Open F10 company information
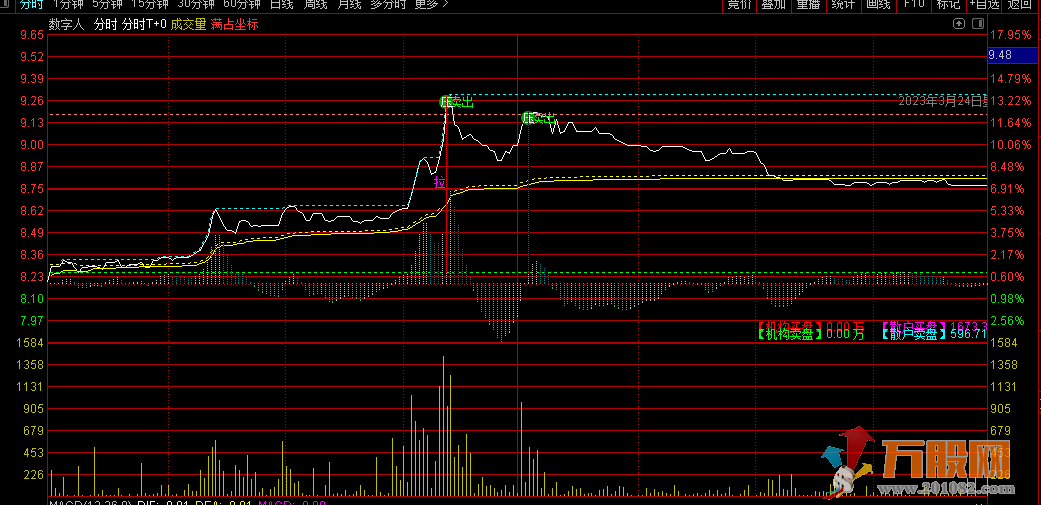This screenshot has height=505, width=1041. [x=913, y=5]
